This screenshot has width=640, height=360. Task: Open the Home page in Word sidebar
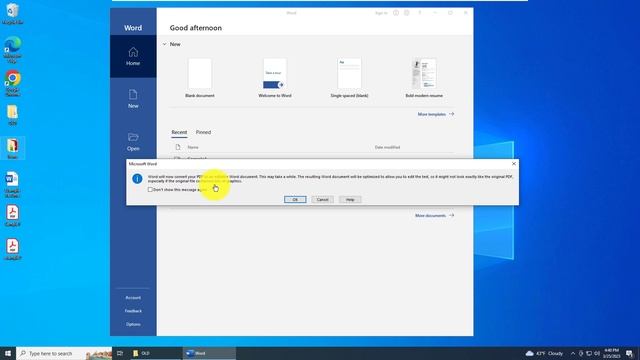(133, 56)
